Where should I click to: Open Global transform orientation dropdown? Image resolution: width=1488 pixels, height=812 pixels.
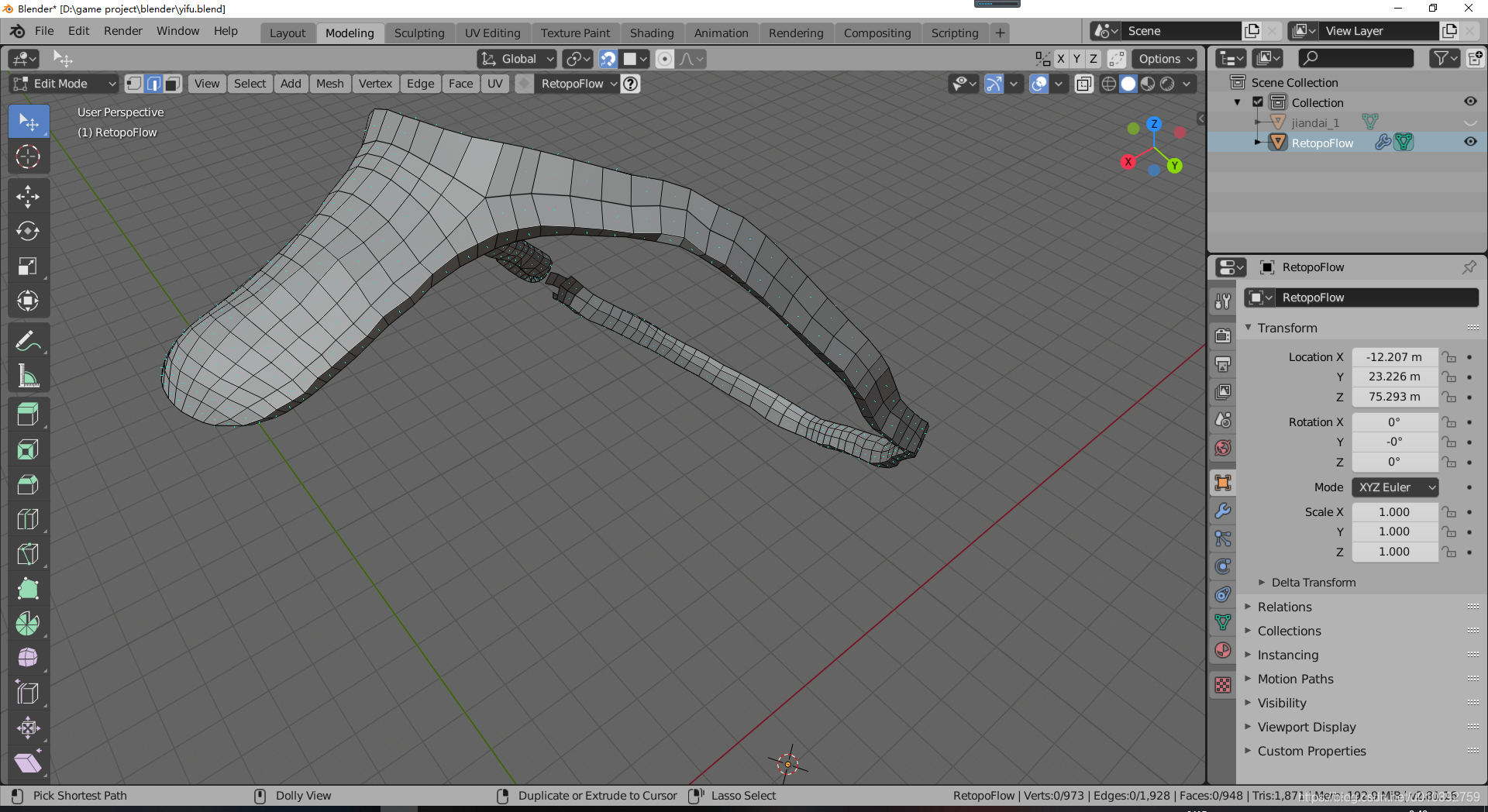517,59
